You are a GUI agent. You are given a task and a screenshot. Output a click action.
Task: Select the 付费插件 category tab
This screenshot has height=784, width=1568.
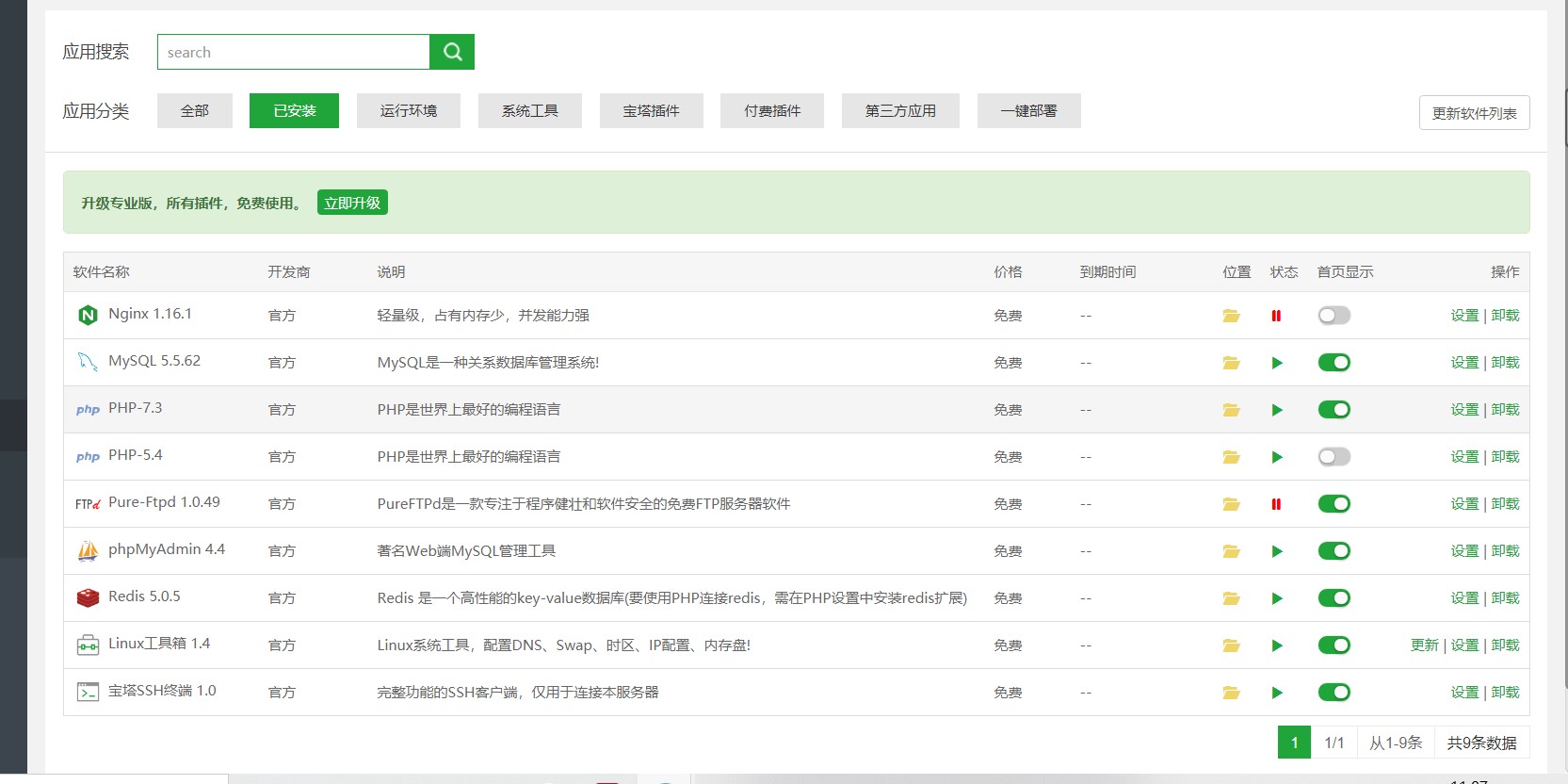[772, 110]
